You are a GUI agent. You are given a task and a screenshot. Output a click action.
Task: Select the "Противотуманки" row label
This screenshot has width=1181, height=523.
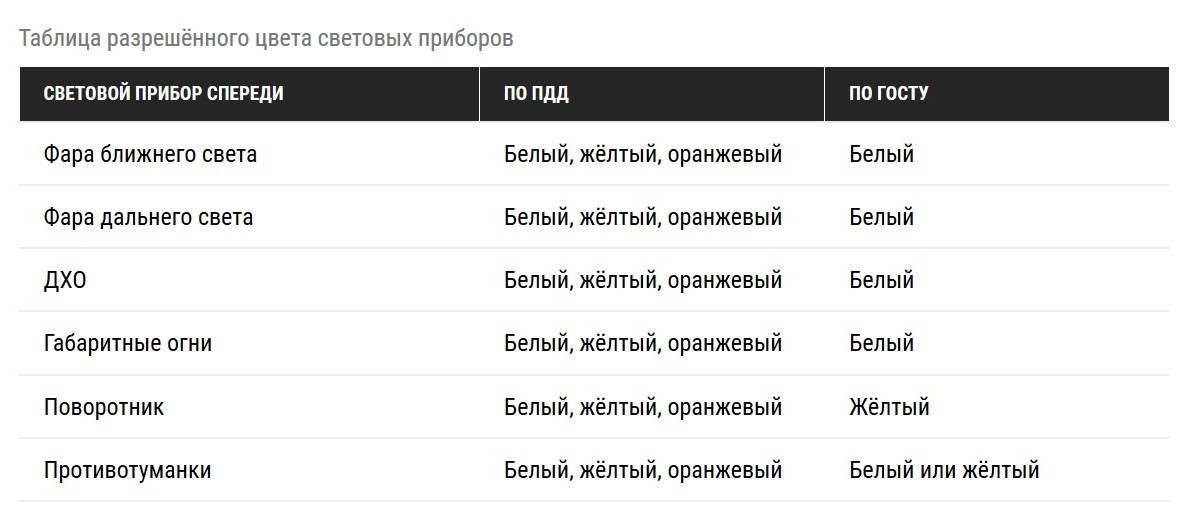[128, 470]
